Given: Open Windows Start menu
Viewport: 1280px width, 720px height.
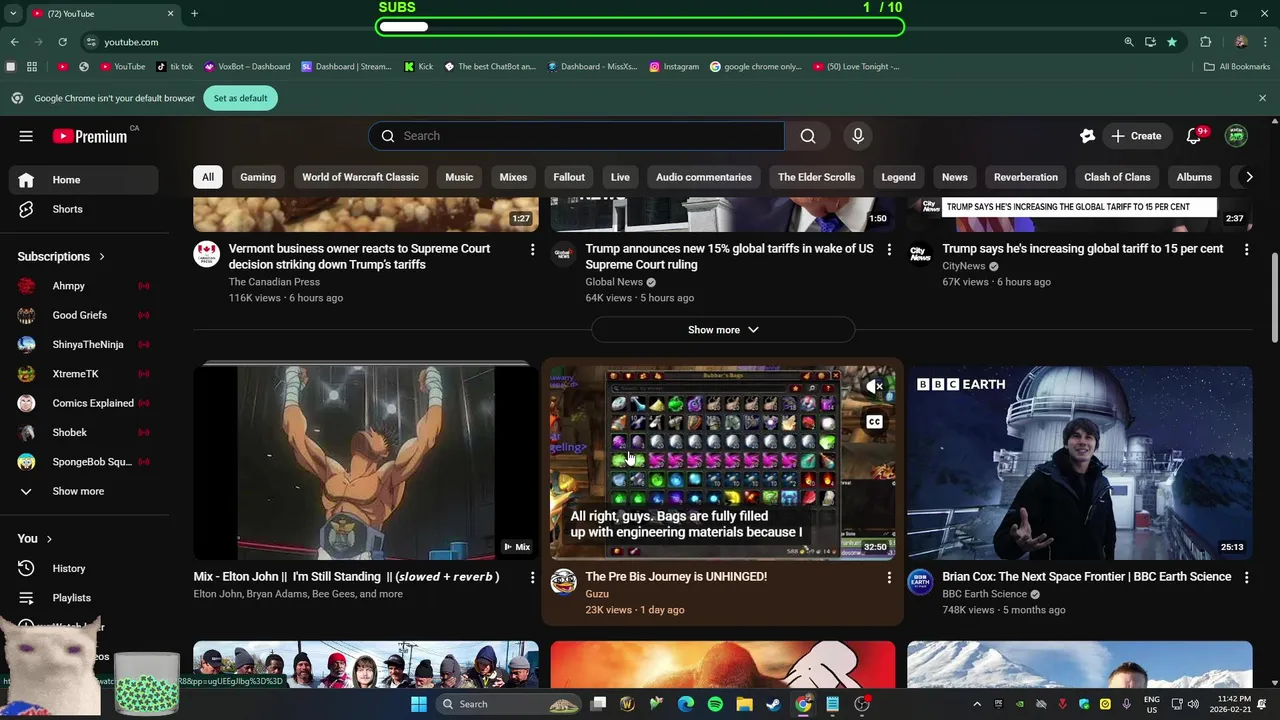Looking at the screenshot, I should (419, 704).
